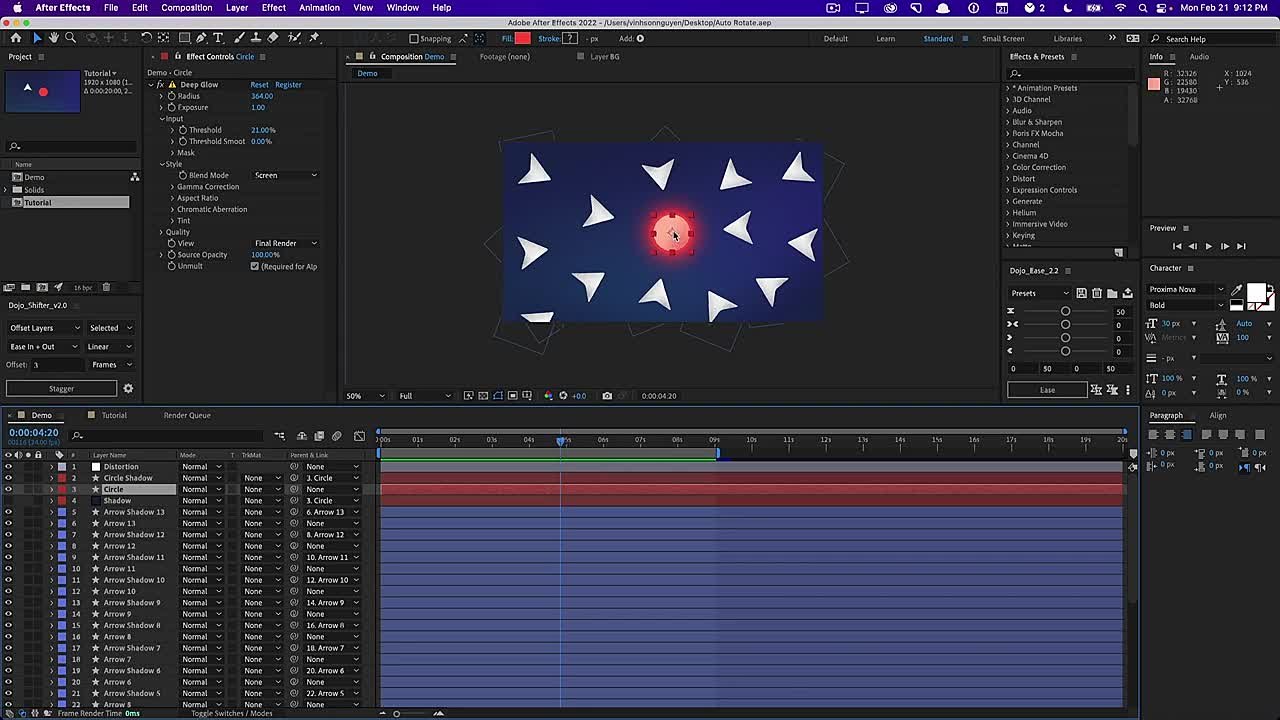Open the Home screen icon

pos(16,38)
